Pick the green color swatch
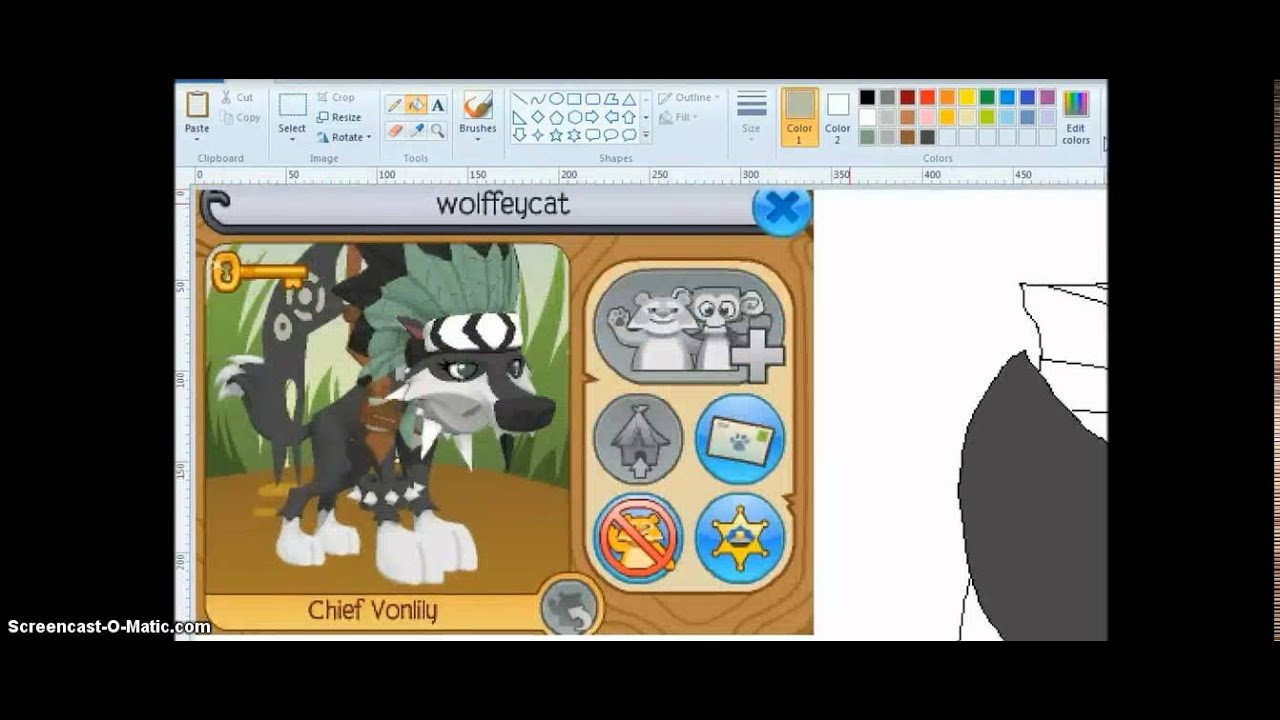1280x720 pixels. pos(987,97)
